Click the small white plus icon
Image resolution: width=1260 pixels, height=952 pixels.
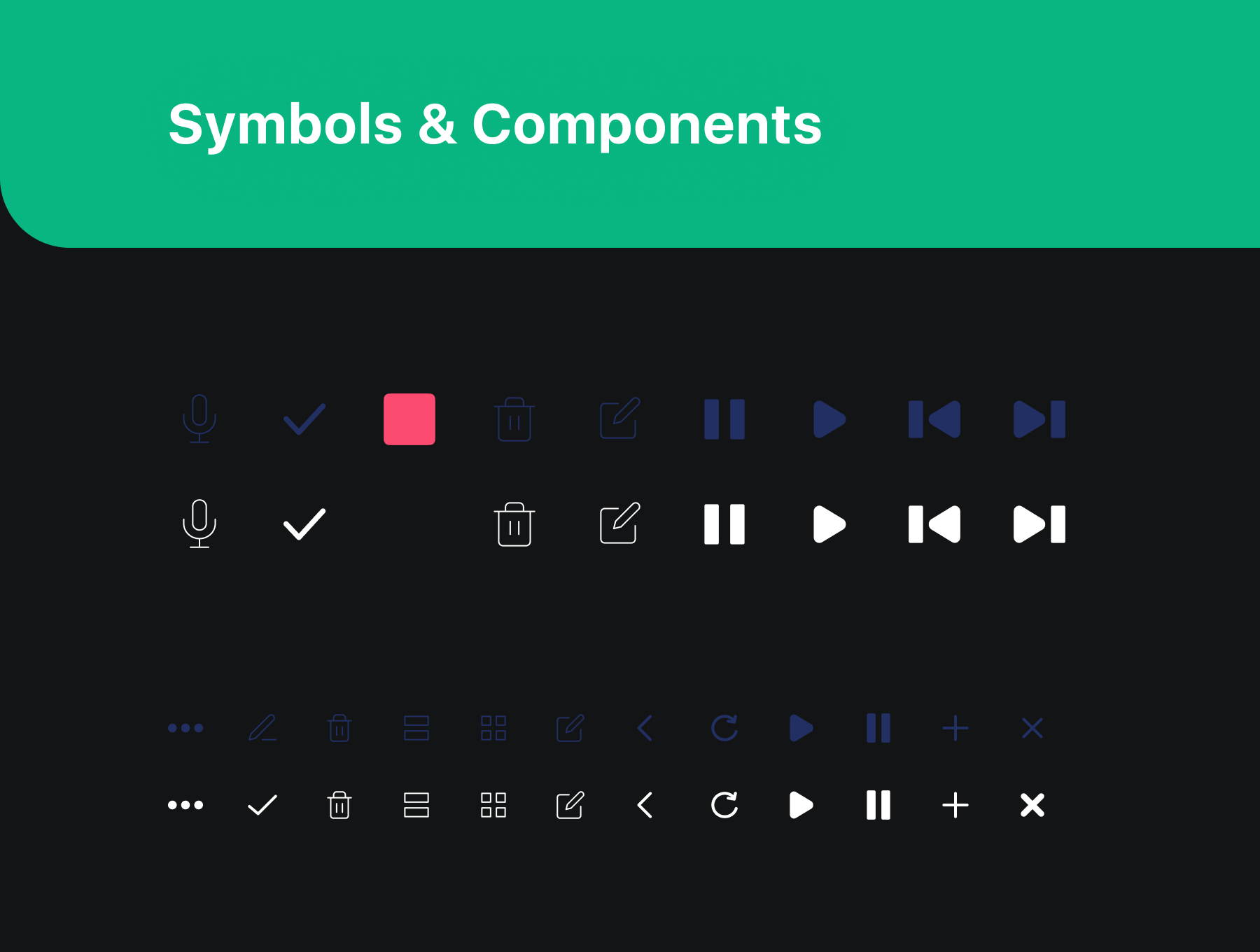tap(955, 805)
